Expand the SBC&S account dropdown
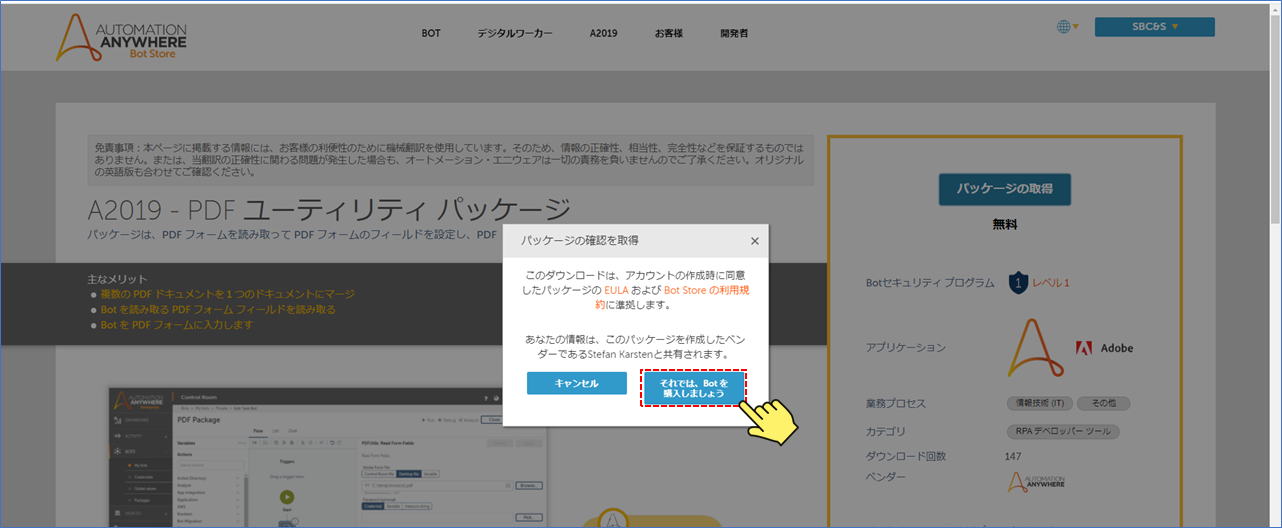This screenshot has height=528, width=1282. [x=1155, y=27]
